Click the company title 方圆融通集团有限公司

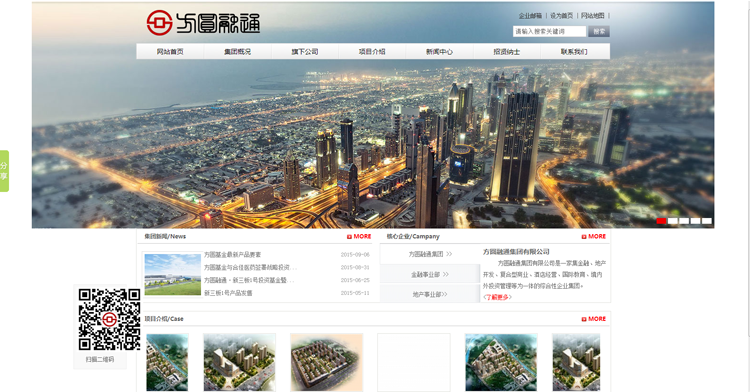coord(516,251)
